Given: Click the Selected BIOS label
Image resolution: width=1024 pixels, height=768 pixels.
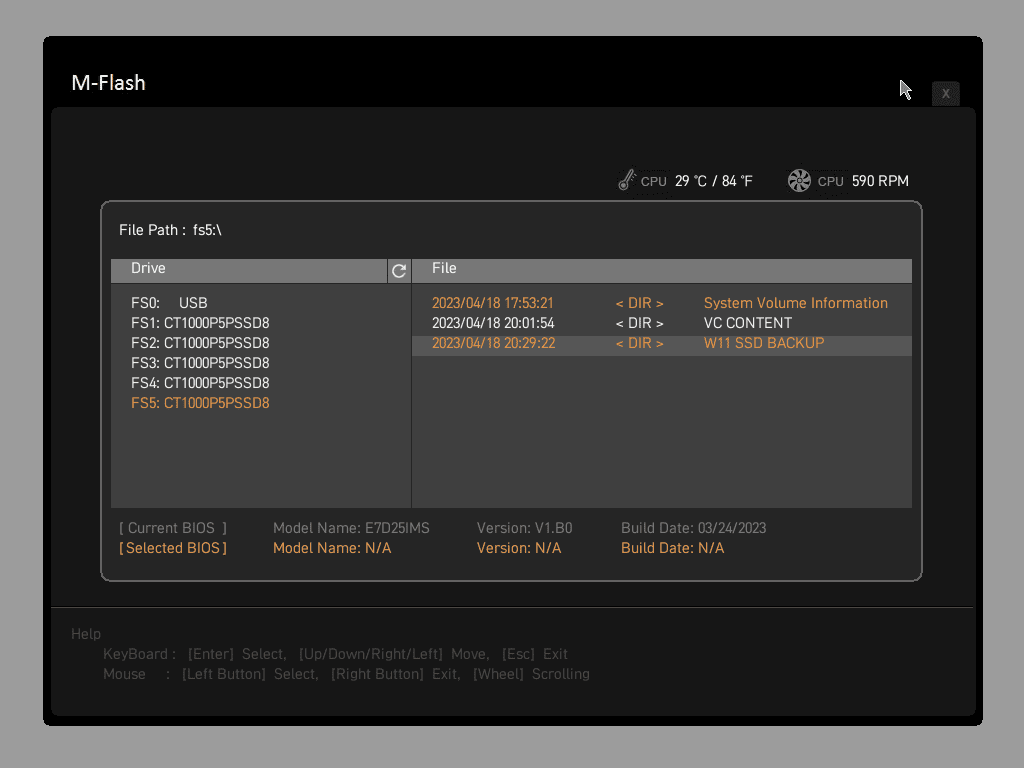Looking at the screenshot, I should 173,548.
